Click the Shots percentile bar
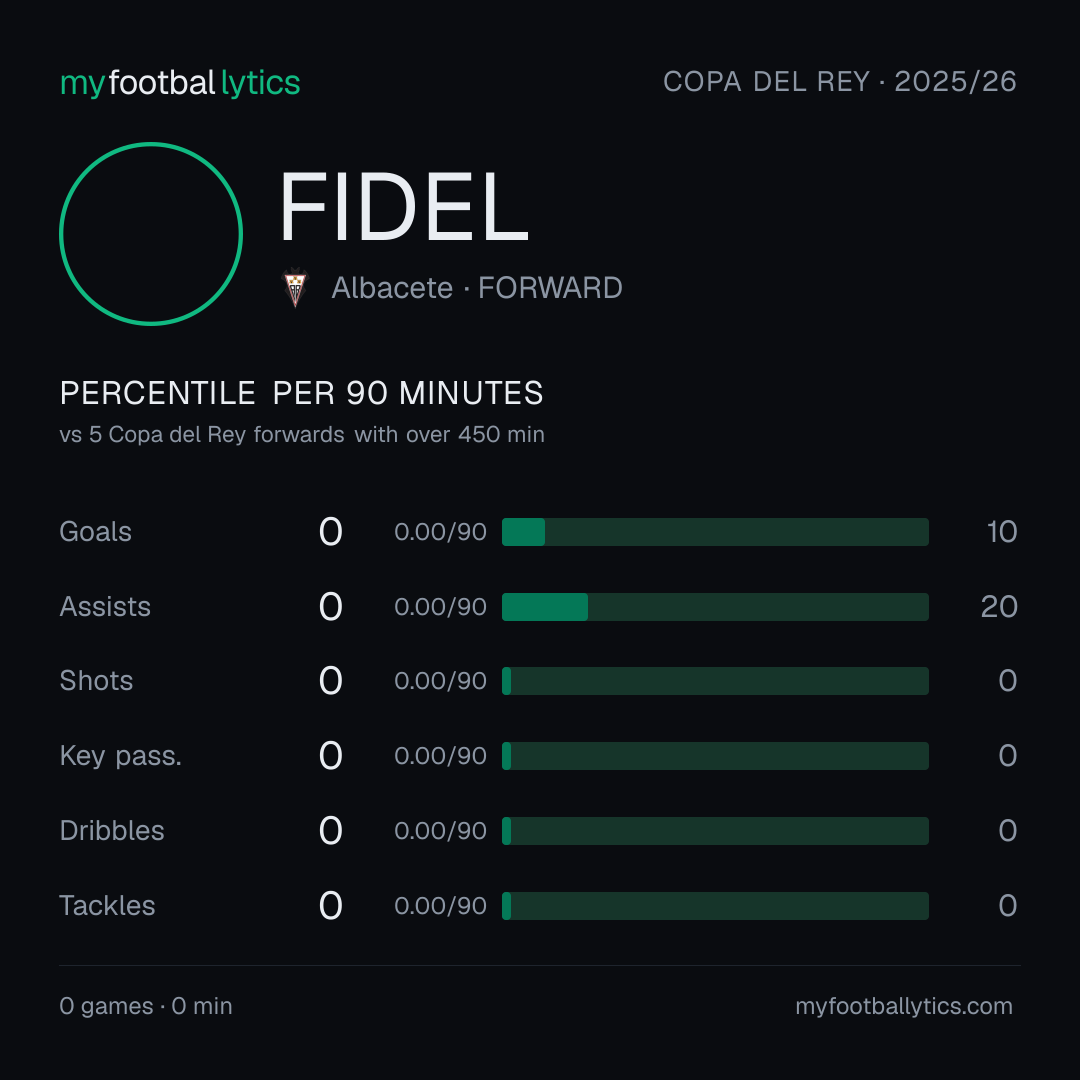This screenshot has width=1080, height=1080. pyautogui.click(x=715, y=681)
